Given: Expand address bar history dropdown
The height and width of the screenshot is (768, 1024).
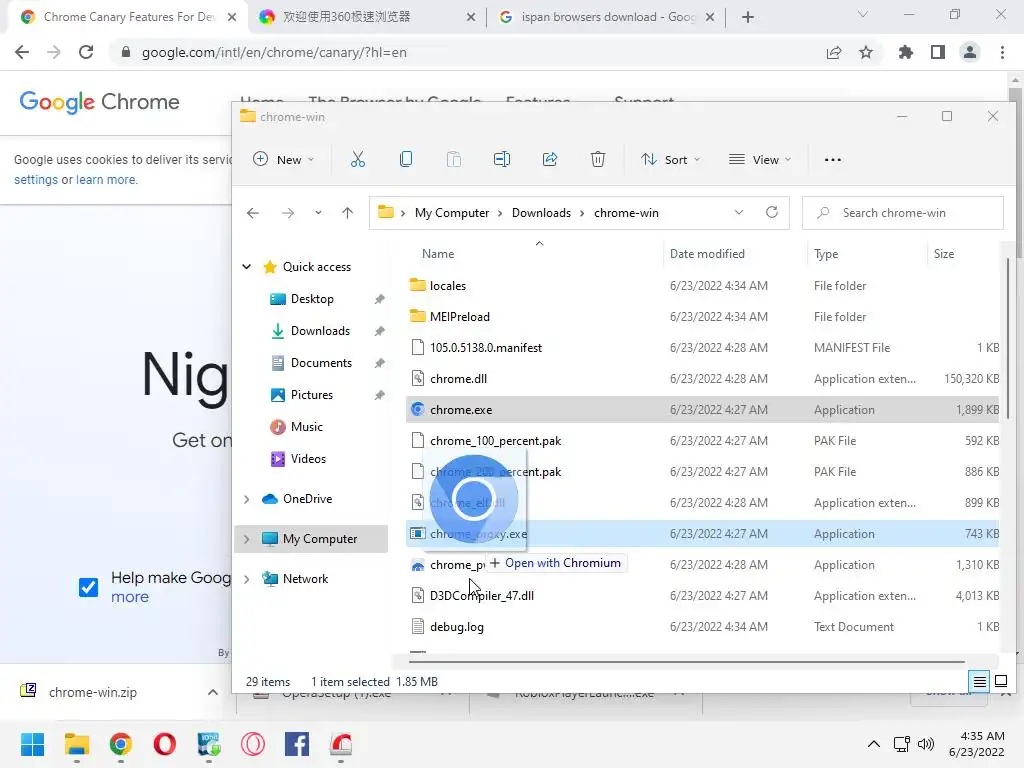Looking at the screenshot, I should tap(739, 212).
